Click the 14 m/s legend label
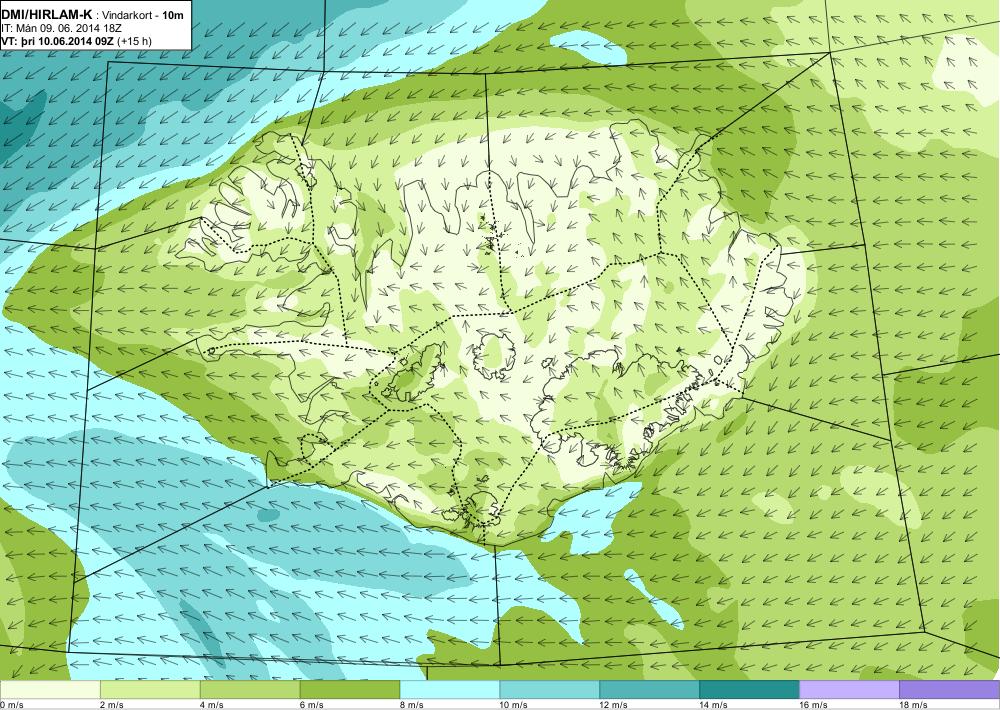1000x710 pixels. pyautogui.click(x=714, y=705)
